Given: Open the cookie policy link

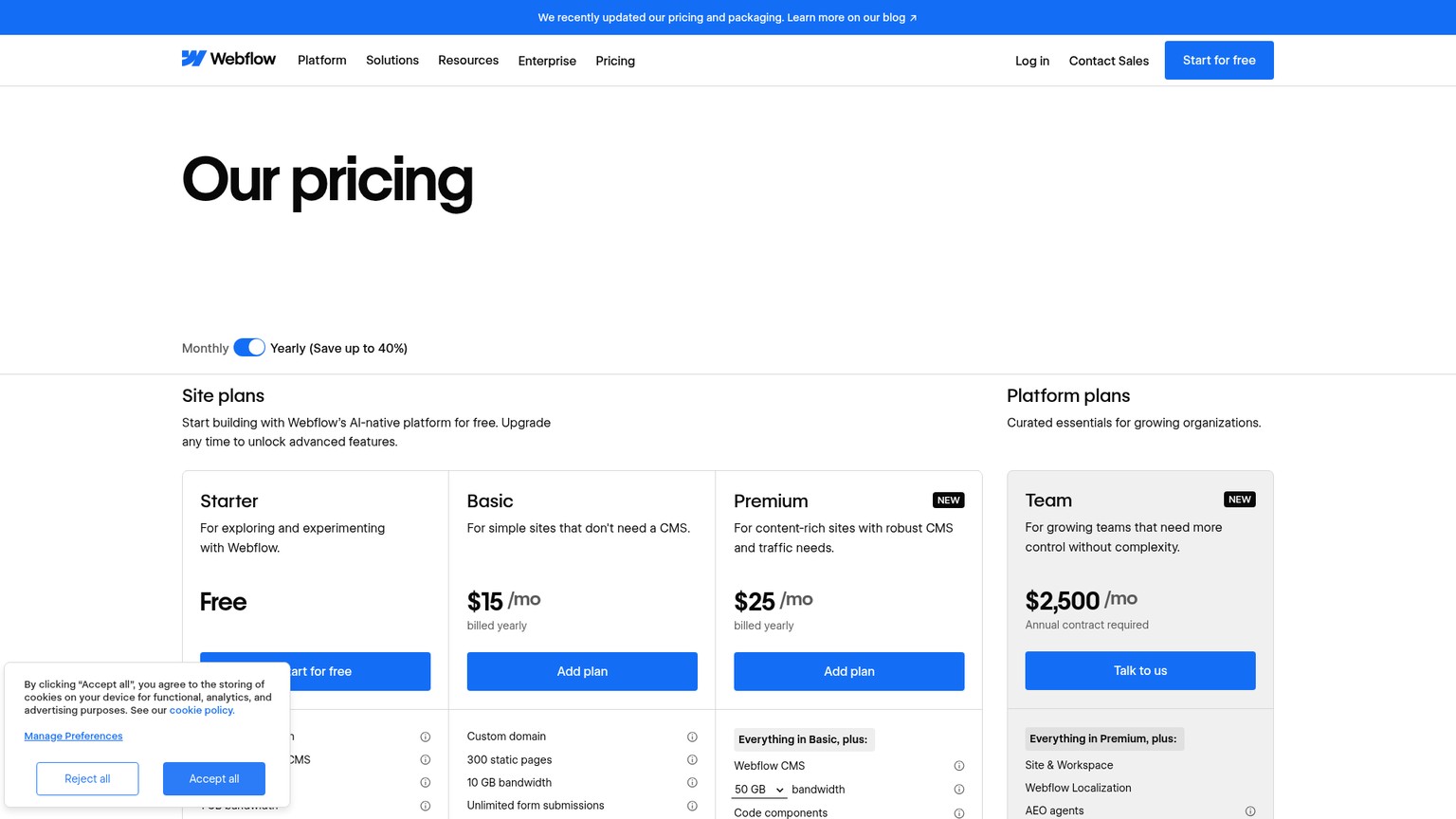Looking at the screenshot, I should 202,710.
